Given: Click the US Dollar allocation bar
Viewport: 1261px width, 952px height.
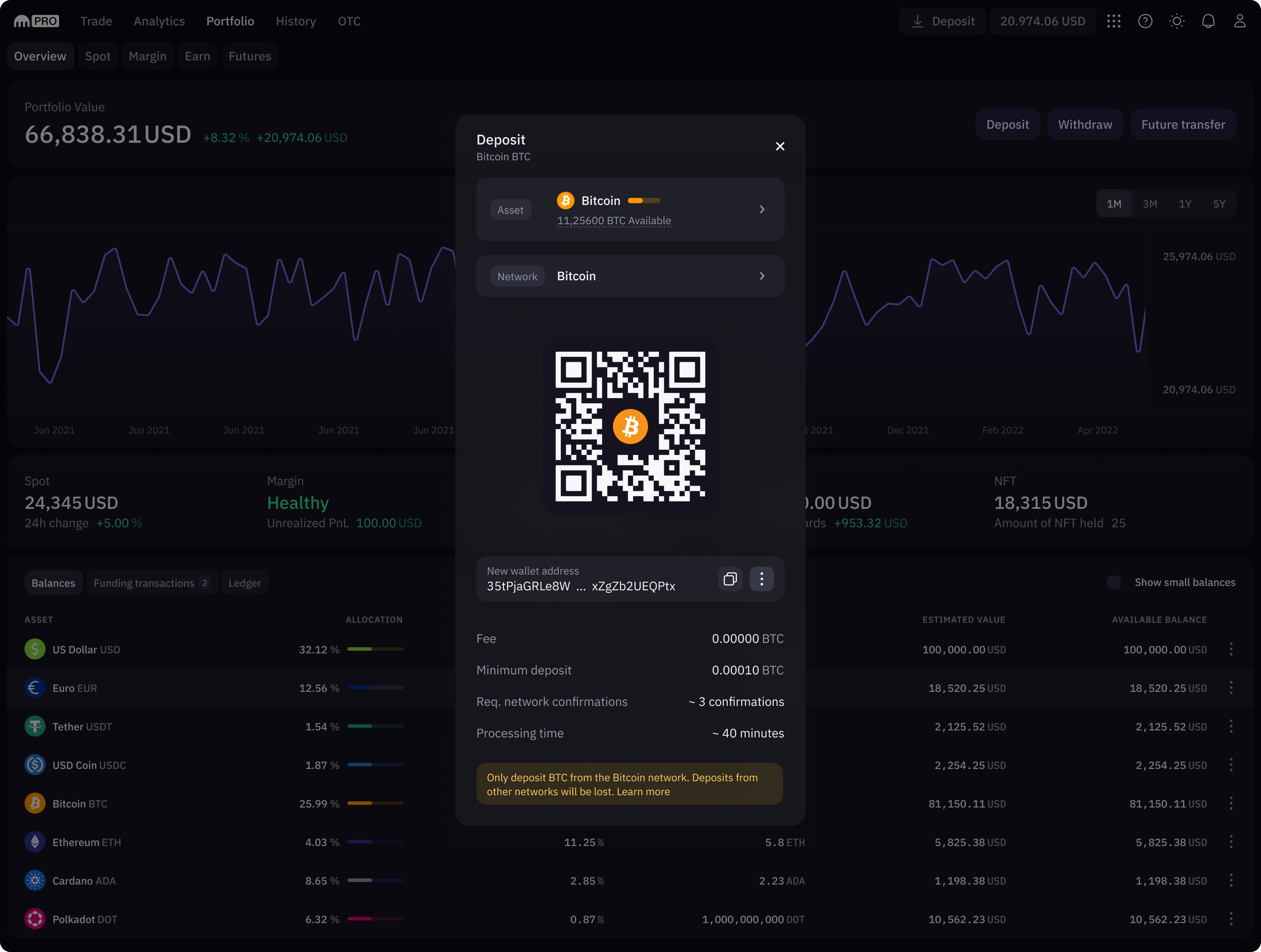Looking at the screenshot, I should pyautogui.click(x=375, y=649).
